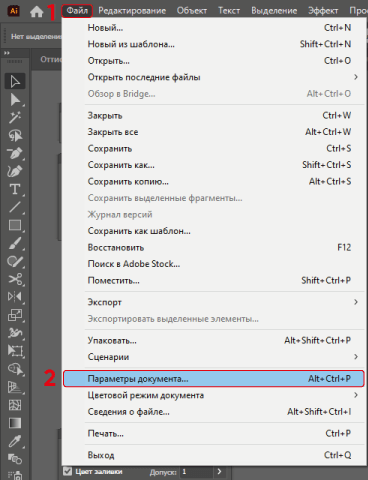The width and height of the screenshot is (368, 480).
Task: Choose the Blend tool
Action: (15, 459)
